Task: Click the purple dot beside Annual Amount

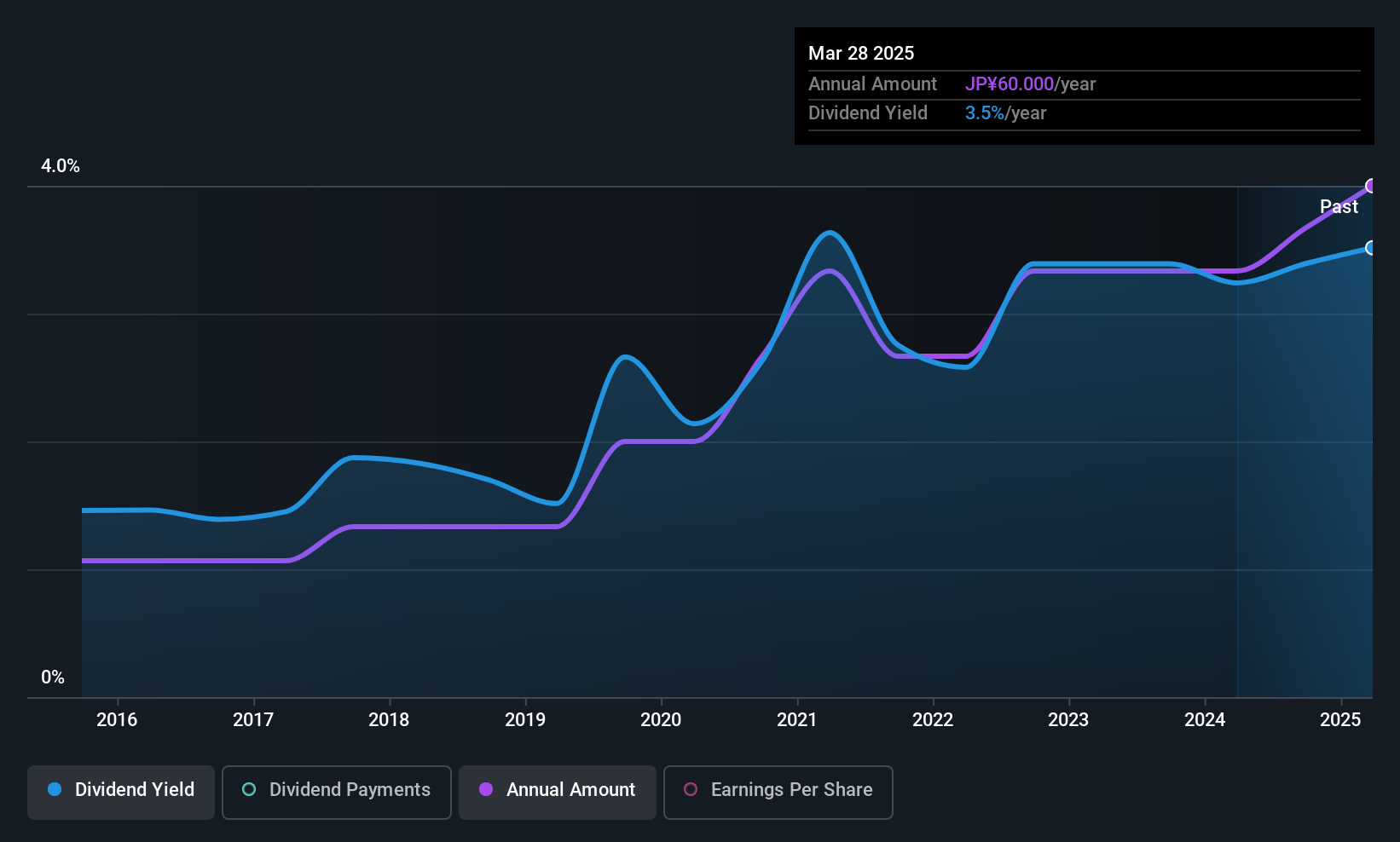Action: coord(486,789)
